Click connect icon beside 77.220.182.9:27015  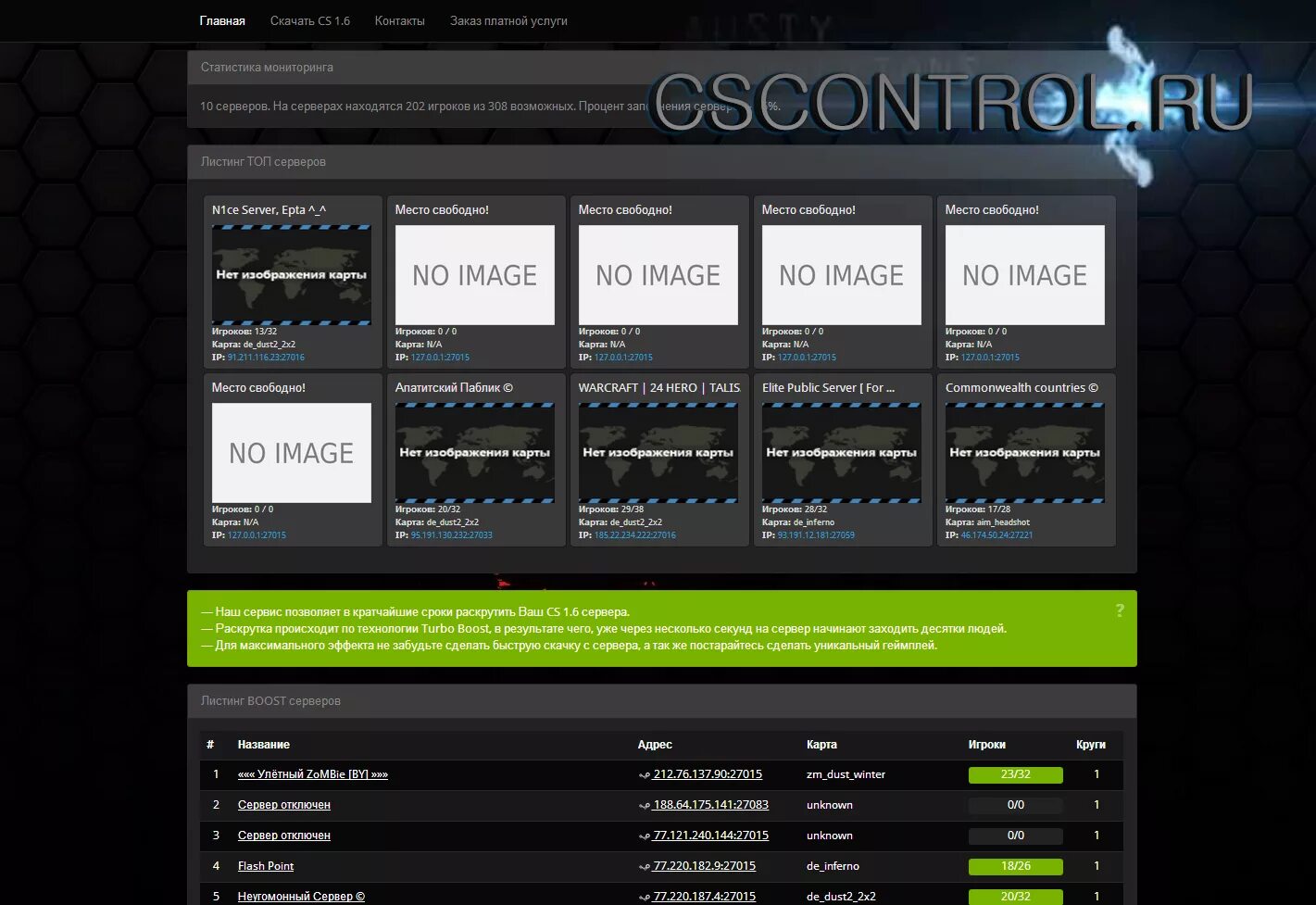pyautogui.click(x=645, y=867)
